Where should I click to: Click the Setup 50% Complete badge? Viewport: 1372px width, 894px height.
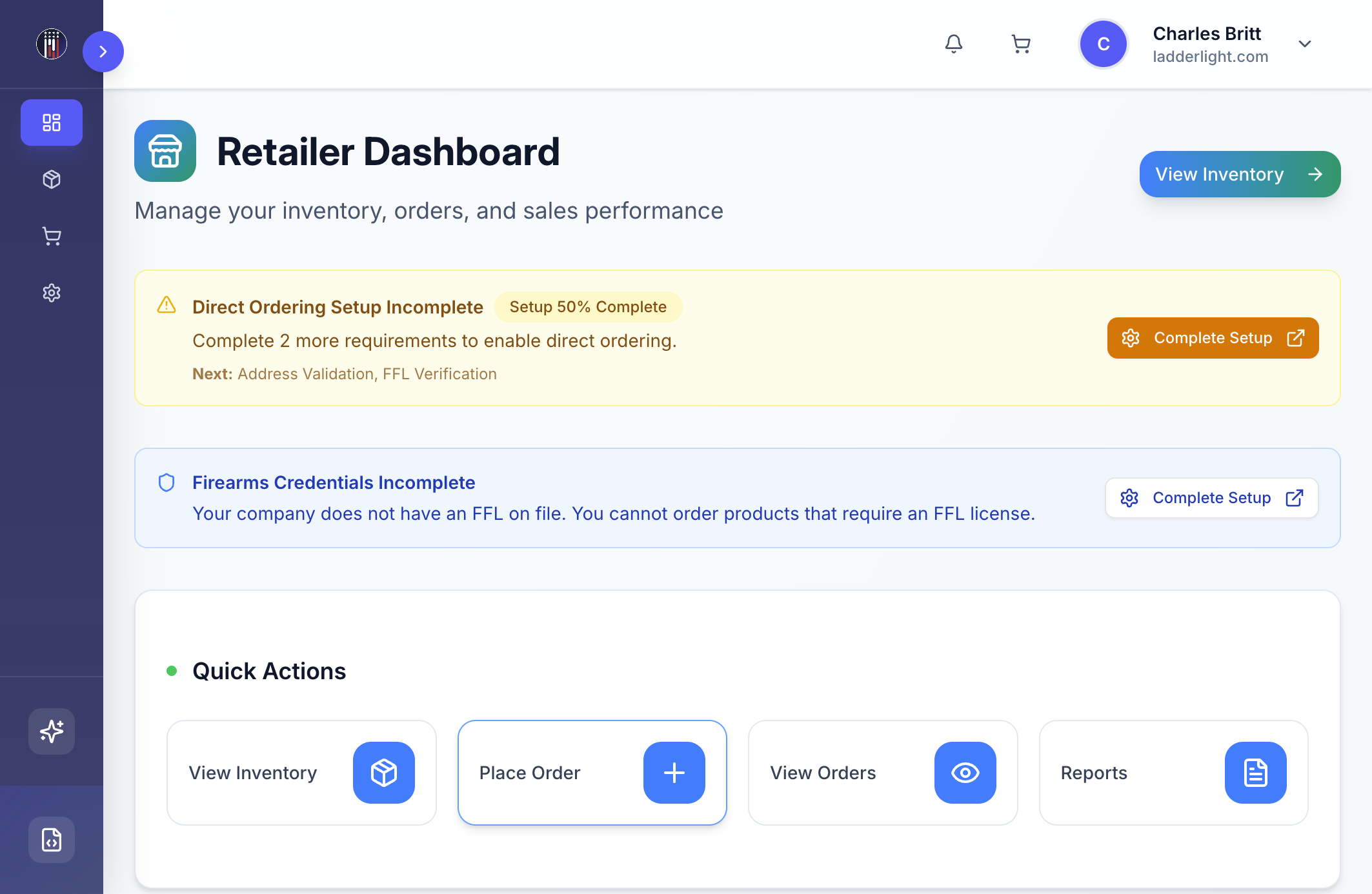point(588,307)
